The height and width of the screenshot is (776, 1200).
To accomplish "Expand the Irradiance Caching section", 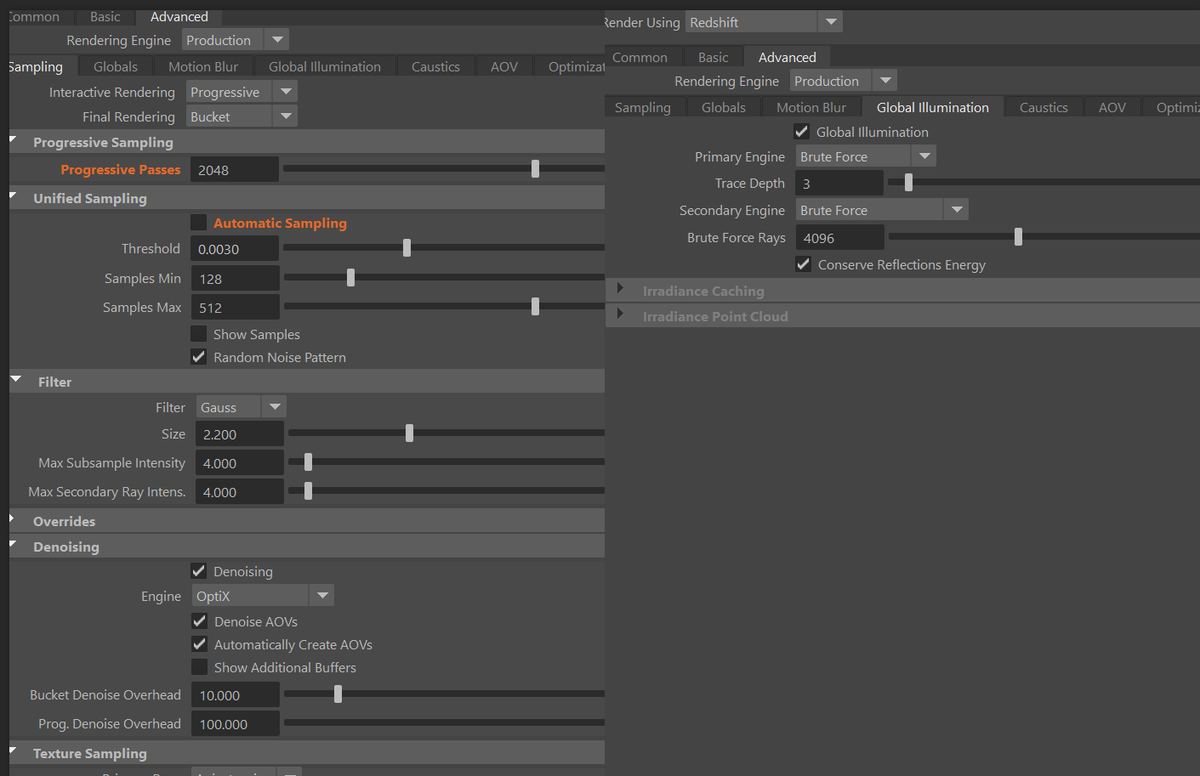I will [x=903, y=291].
